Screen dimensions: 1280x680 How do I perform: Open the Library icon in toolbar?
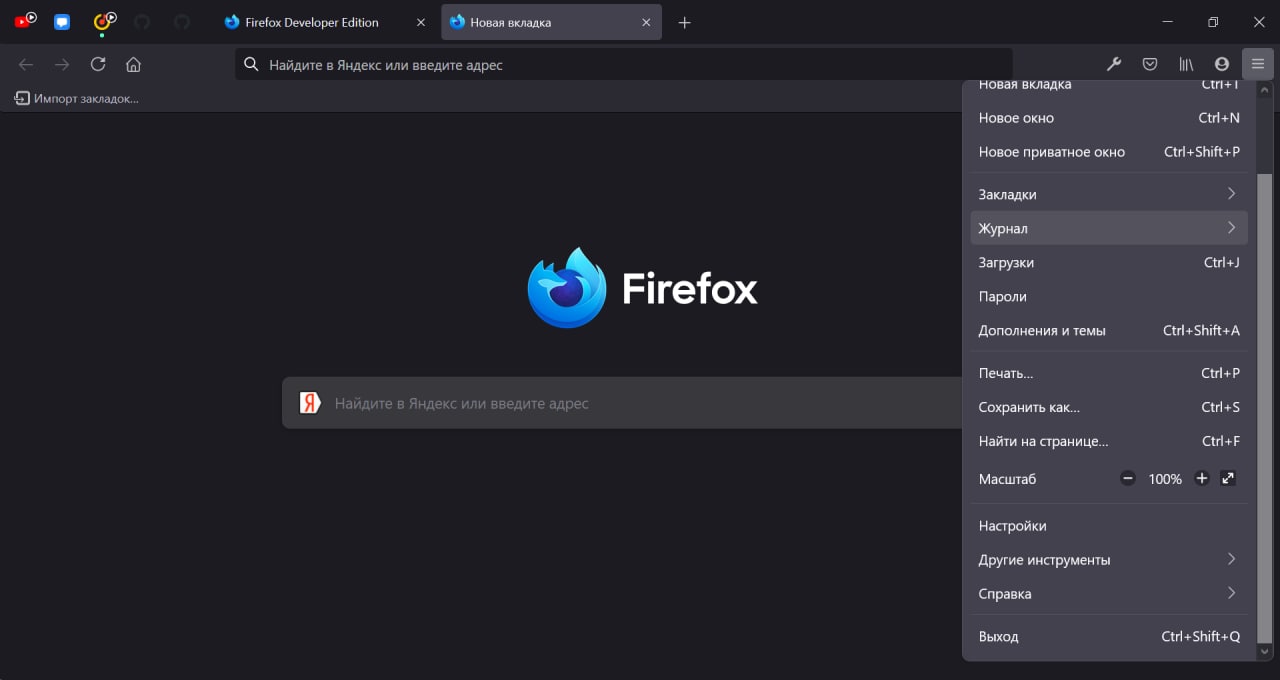pyautogui.click(x=1186, y=65)
